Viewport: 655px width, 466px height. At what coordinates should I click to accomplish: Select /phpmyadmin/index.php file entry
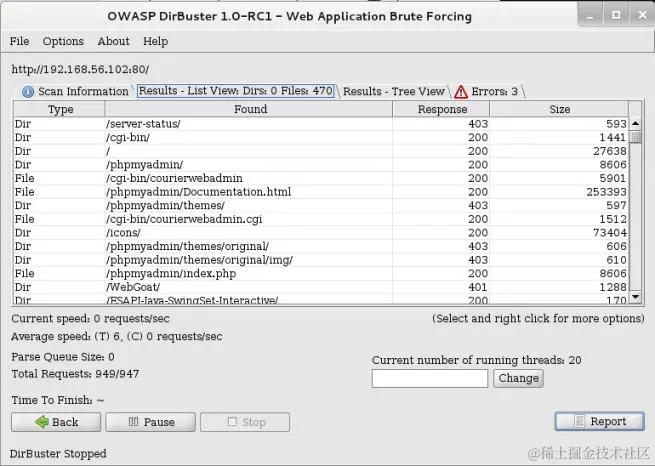point(321,274)
